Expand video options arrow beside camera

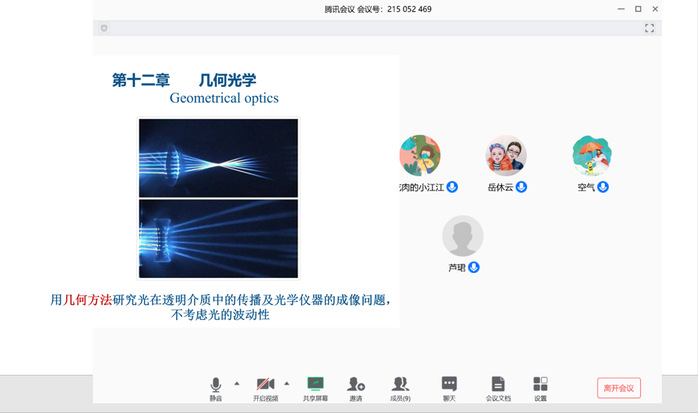coord(287,383)
